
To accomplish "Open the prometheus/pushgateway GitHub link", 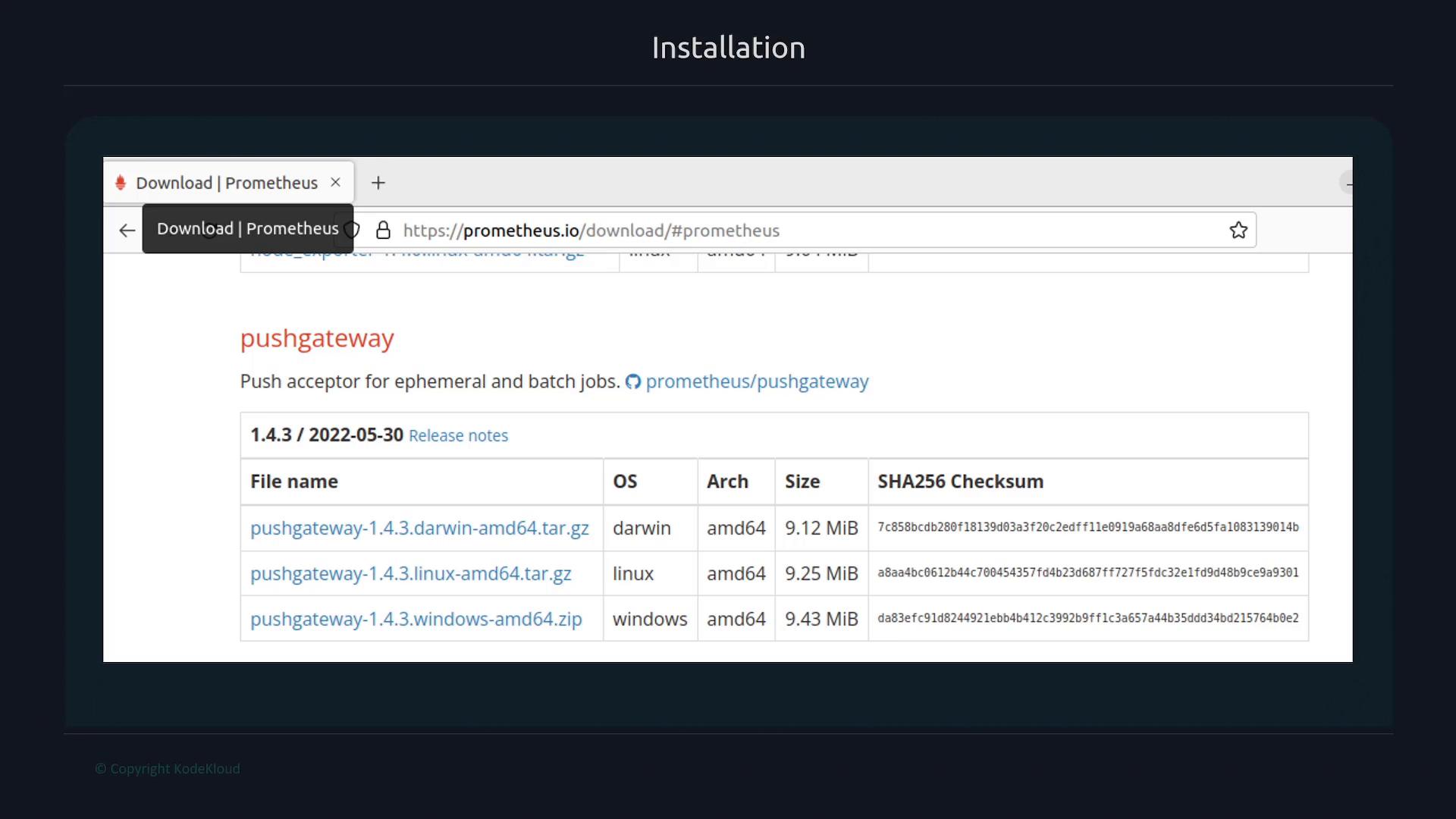I will coord(757,381).
